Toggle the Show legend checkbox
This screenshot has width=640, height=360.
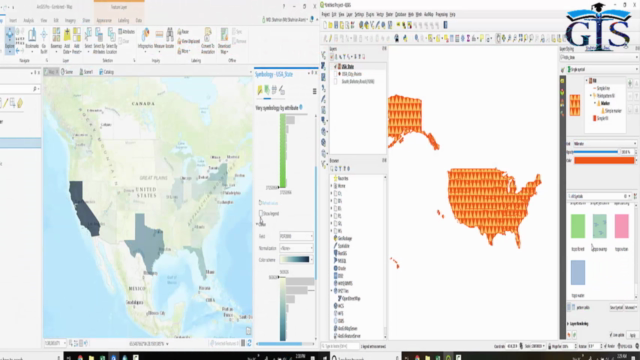261,213
